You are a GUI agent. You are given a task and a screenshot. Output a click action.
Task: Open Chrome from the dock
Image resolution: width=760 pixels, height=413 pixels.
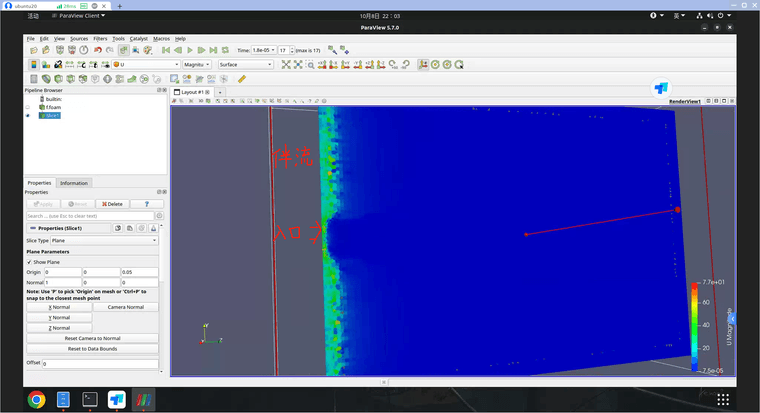click(36, 400)
